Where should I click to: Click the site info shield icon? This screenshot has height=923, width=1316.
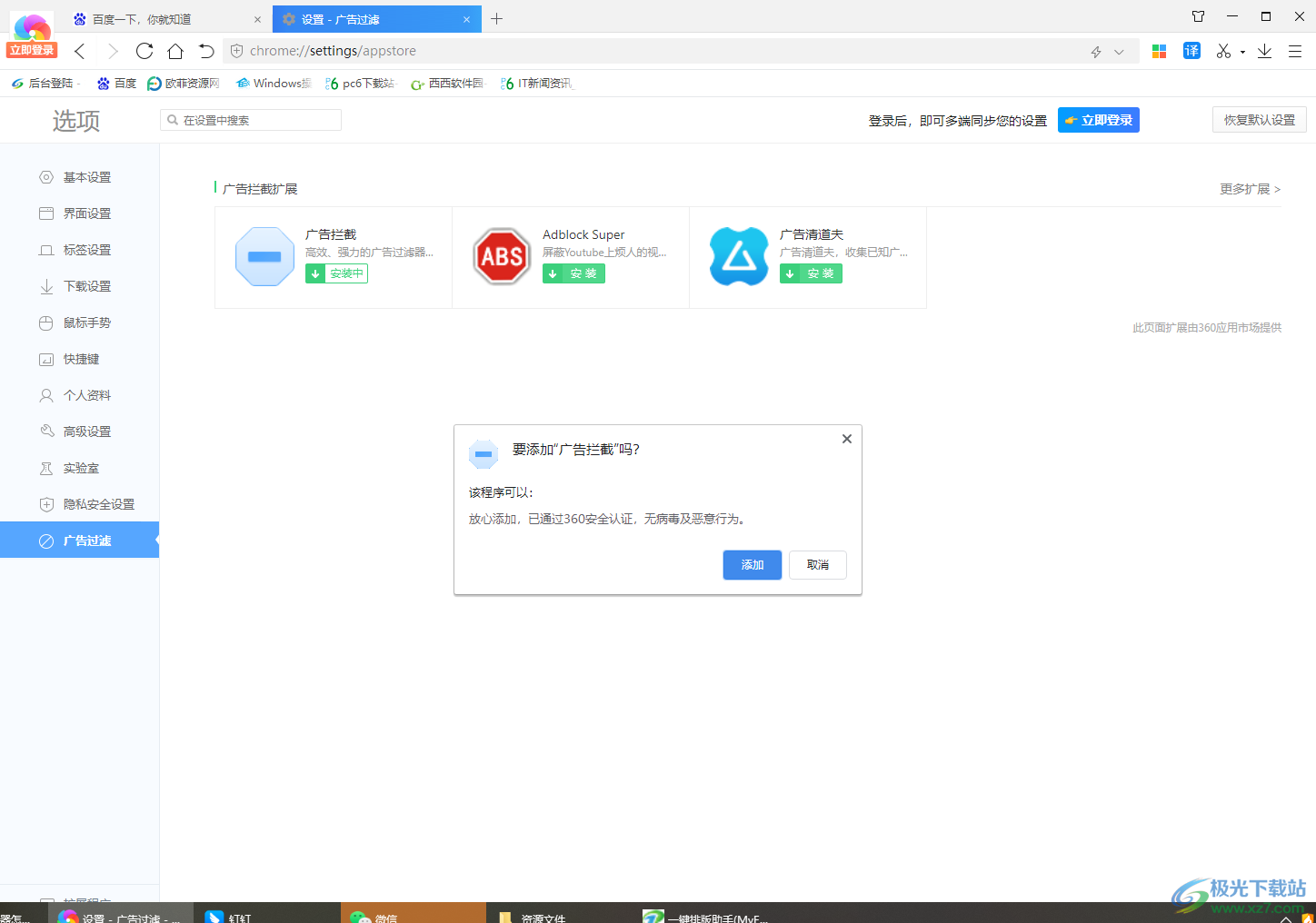(236, 51)
